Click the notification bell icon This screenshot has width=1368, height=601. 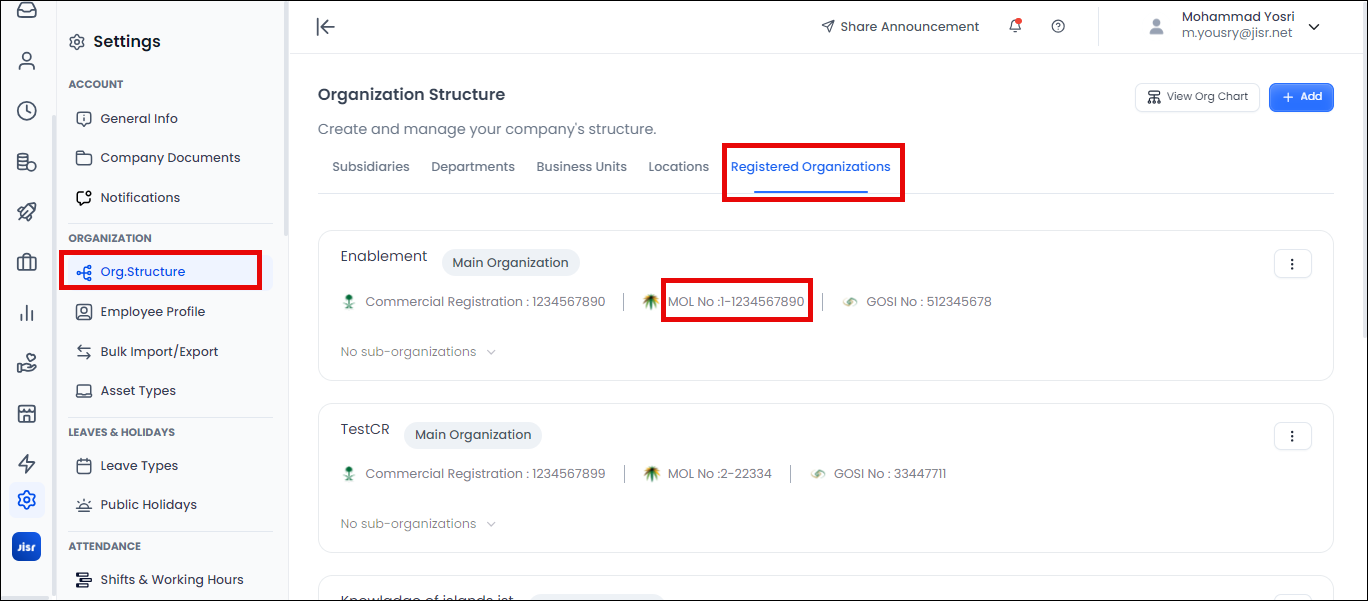tap(1015, 27)
